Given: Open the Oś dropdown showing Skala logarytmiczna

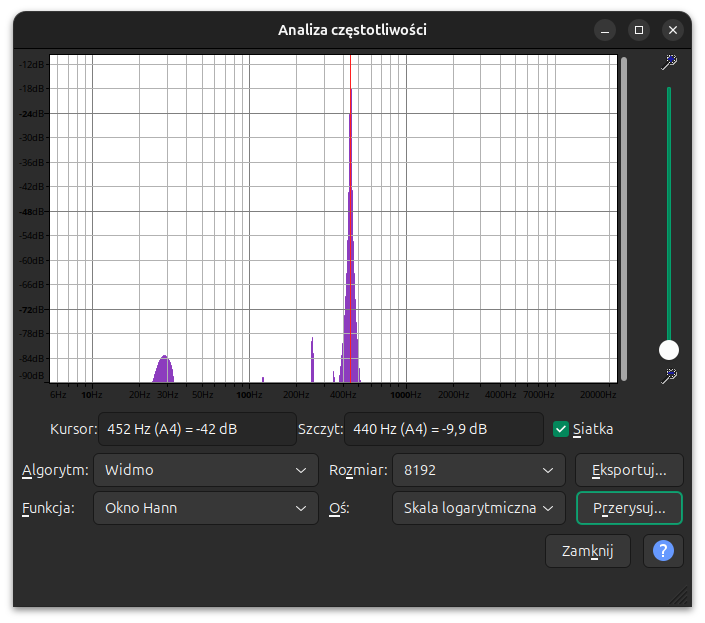Looking at the screenshot, I should pyautogui.click(x=478, y=508).
